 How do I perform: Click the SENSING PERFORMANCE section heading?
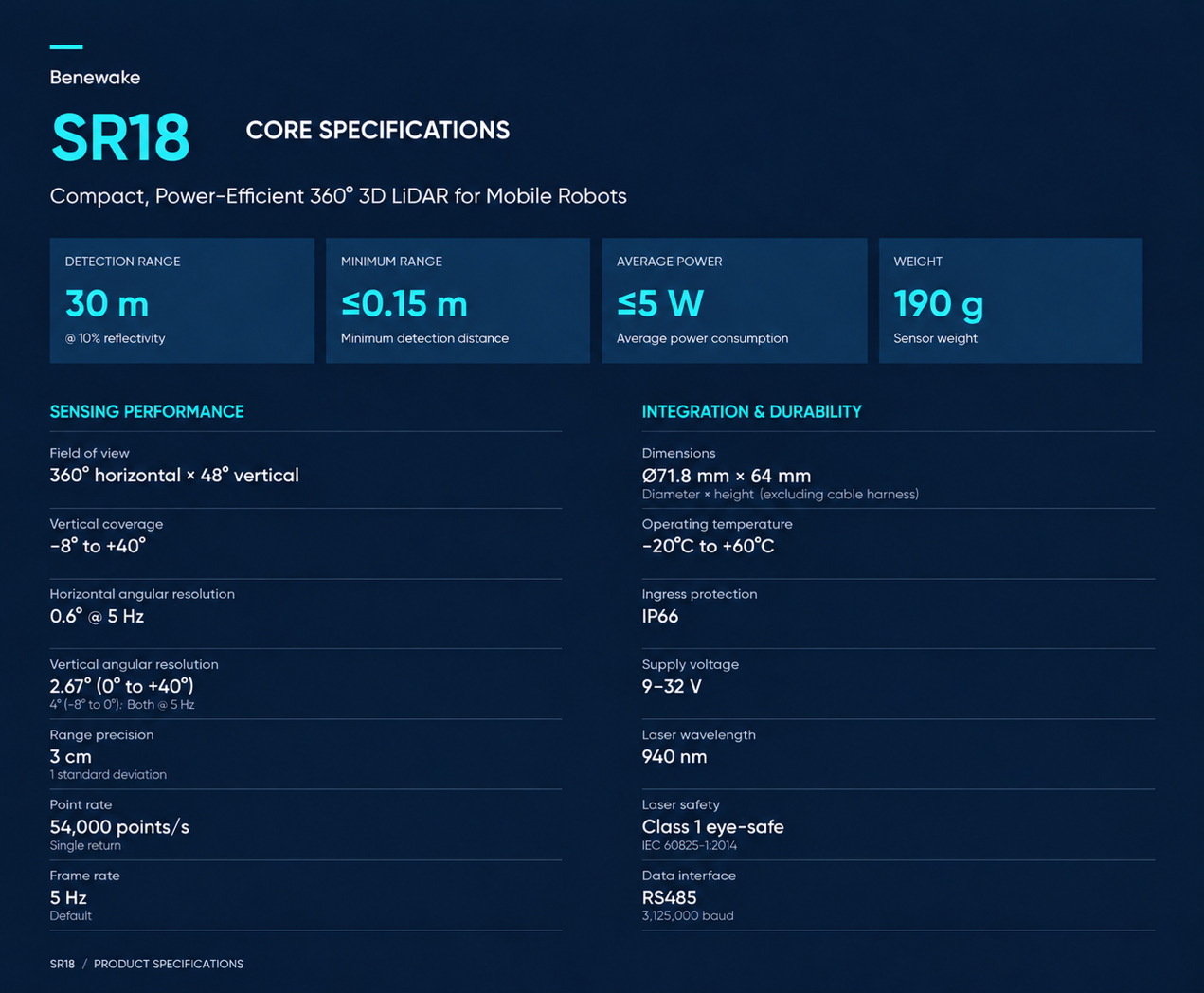coord(147,411)
